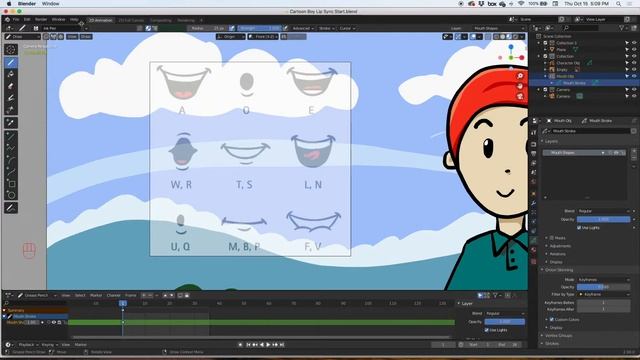Open the Wi-Fi status menu
This screenshot has width=640, height=360.
pyautogui.click(x=521, y=4)
